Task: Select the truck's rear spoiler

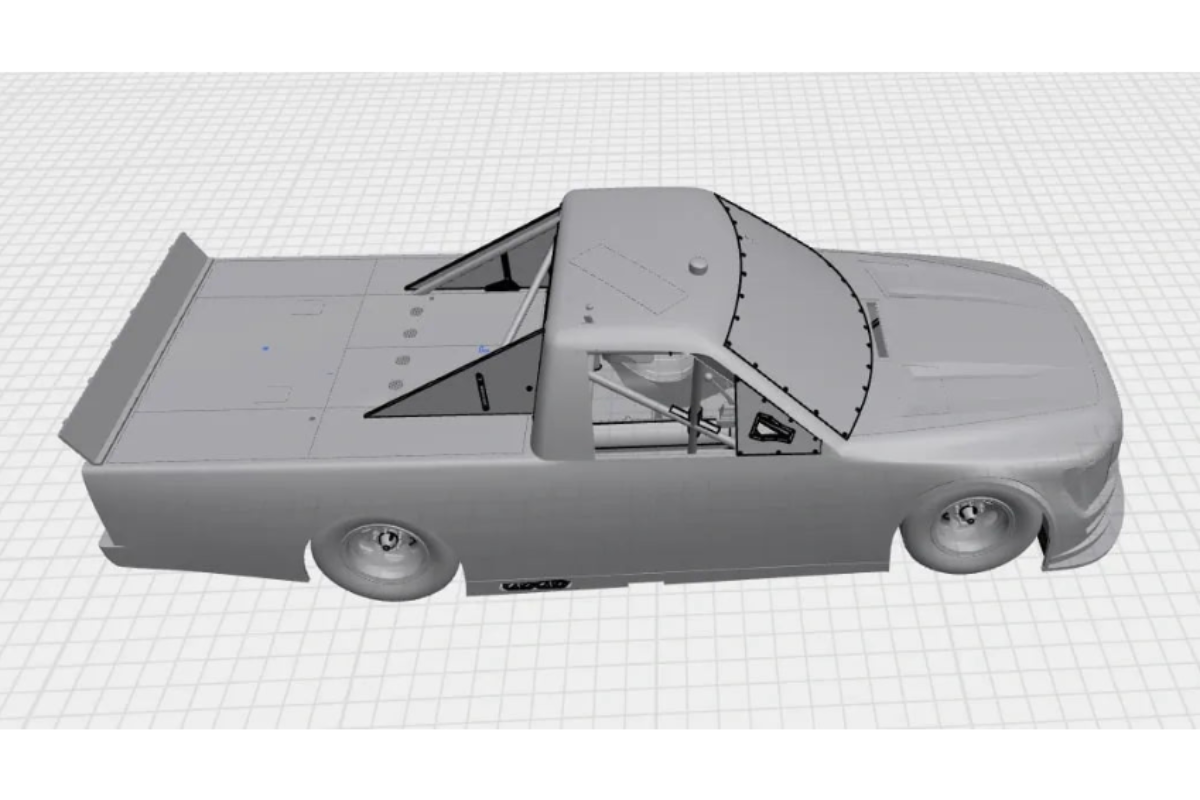Action: tap(133, 348)
